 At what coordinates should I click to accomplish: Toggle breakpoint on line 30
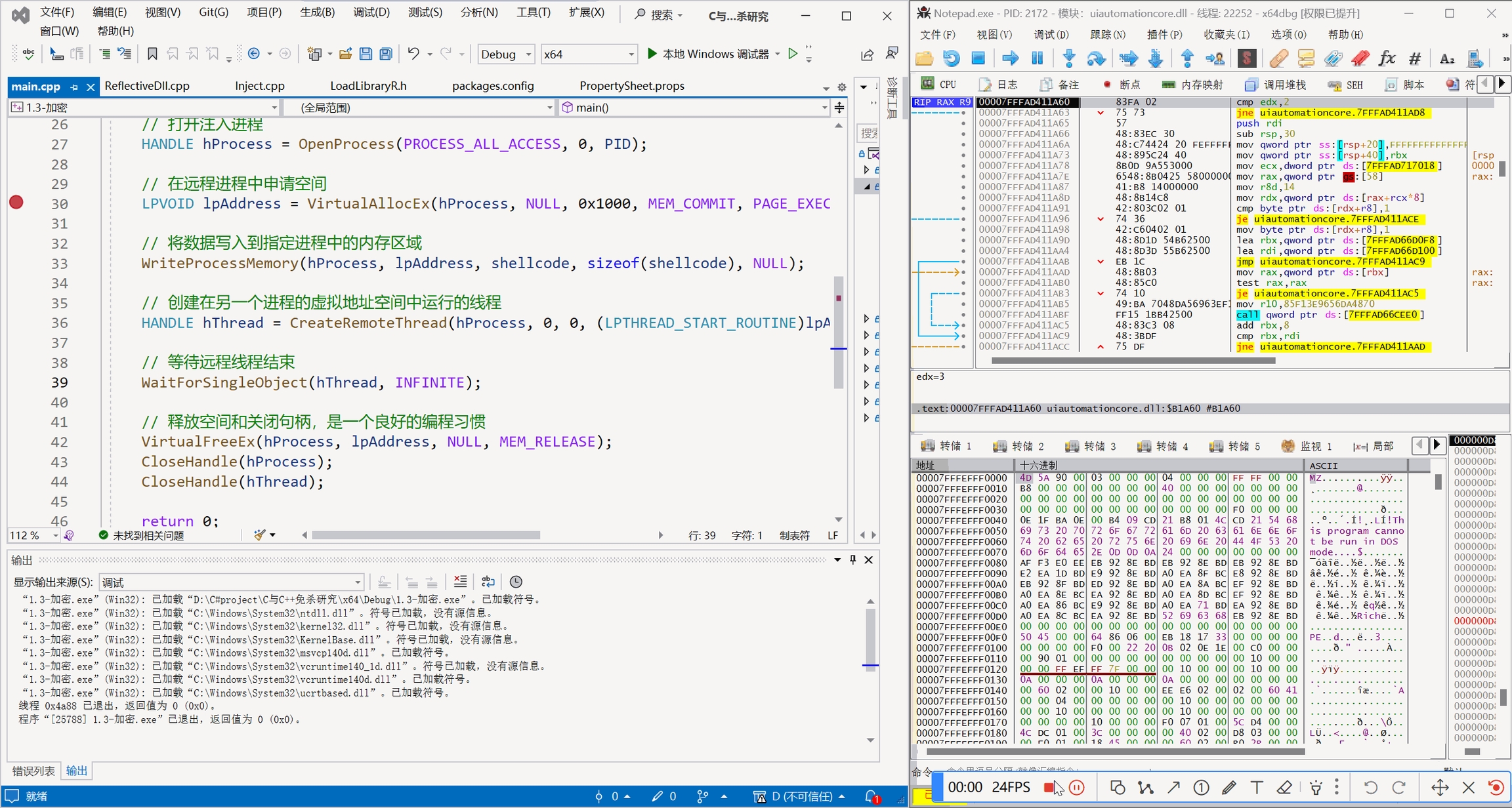[16, 203]
